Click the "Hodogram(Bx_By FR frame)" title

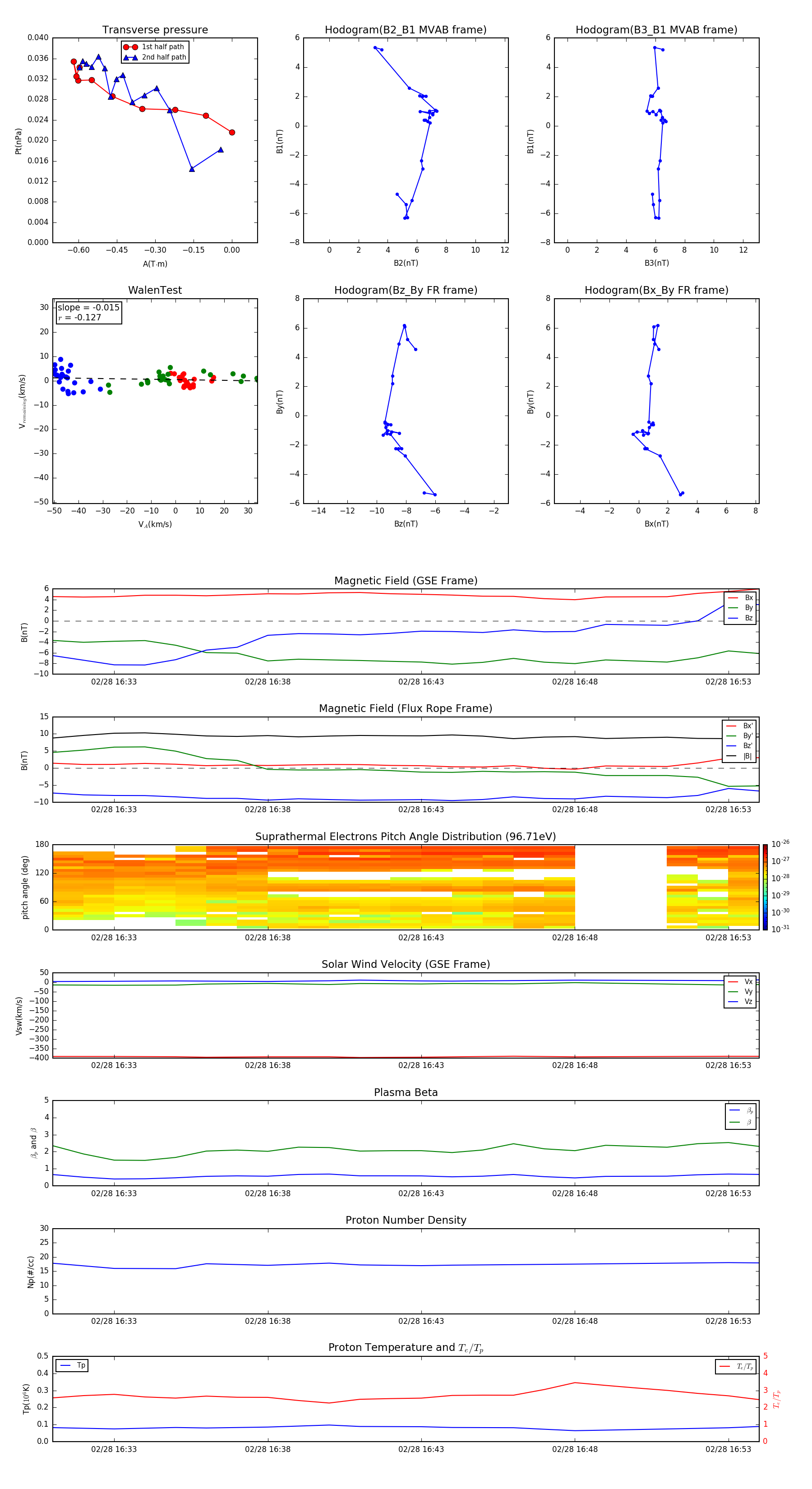click(656, 290)
